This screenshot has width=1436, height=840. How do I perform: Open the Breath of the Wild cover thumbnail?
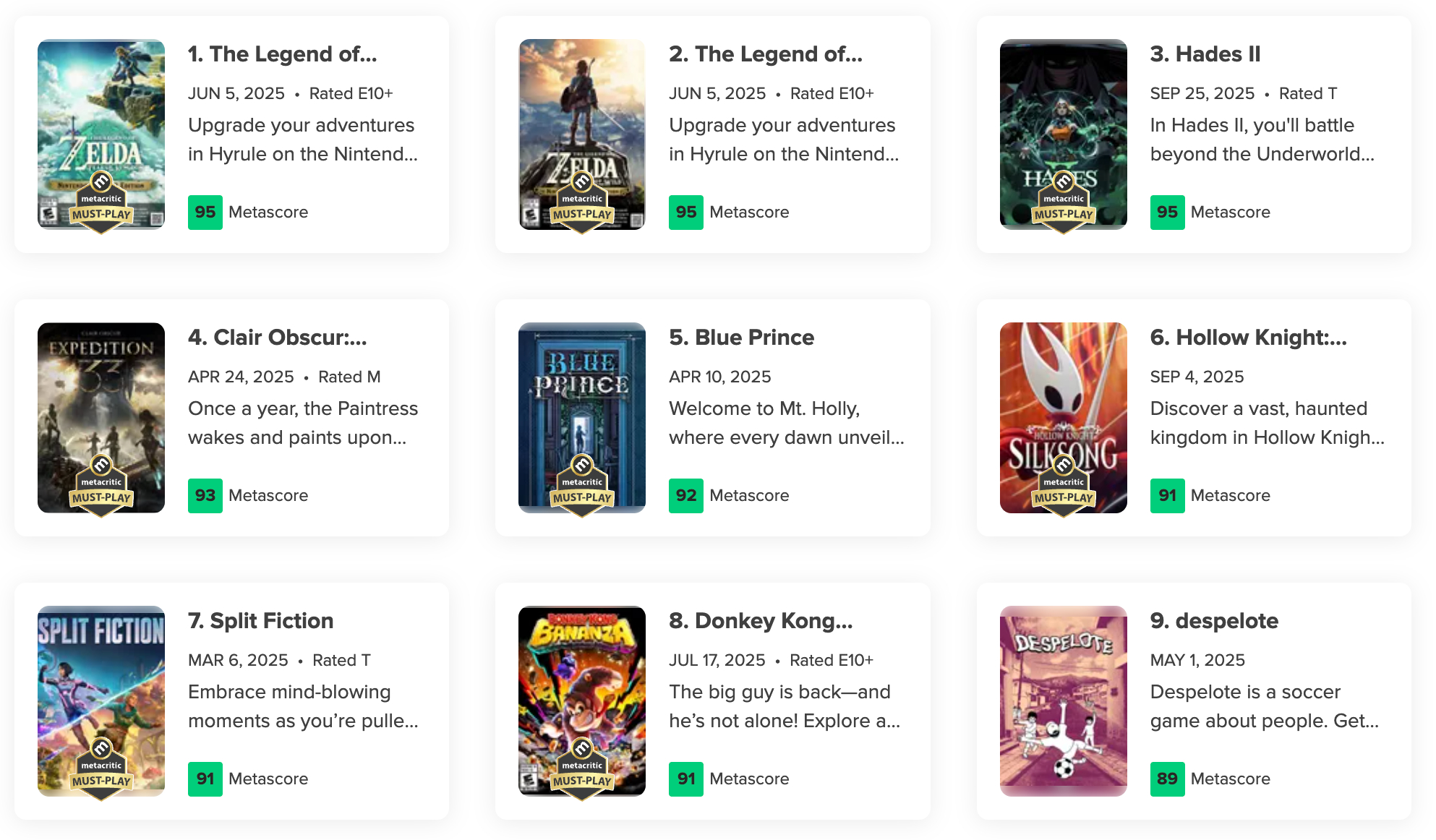point(582,134)
